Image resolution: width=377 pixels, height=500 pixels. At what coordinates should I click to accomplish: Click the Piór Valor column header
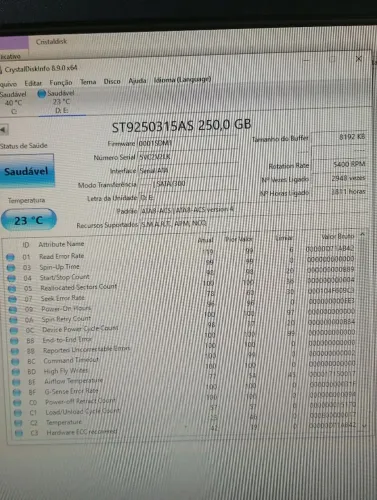(x=239, y=239)
